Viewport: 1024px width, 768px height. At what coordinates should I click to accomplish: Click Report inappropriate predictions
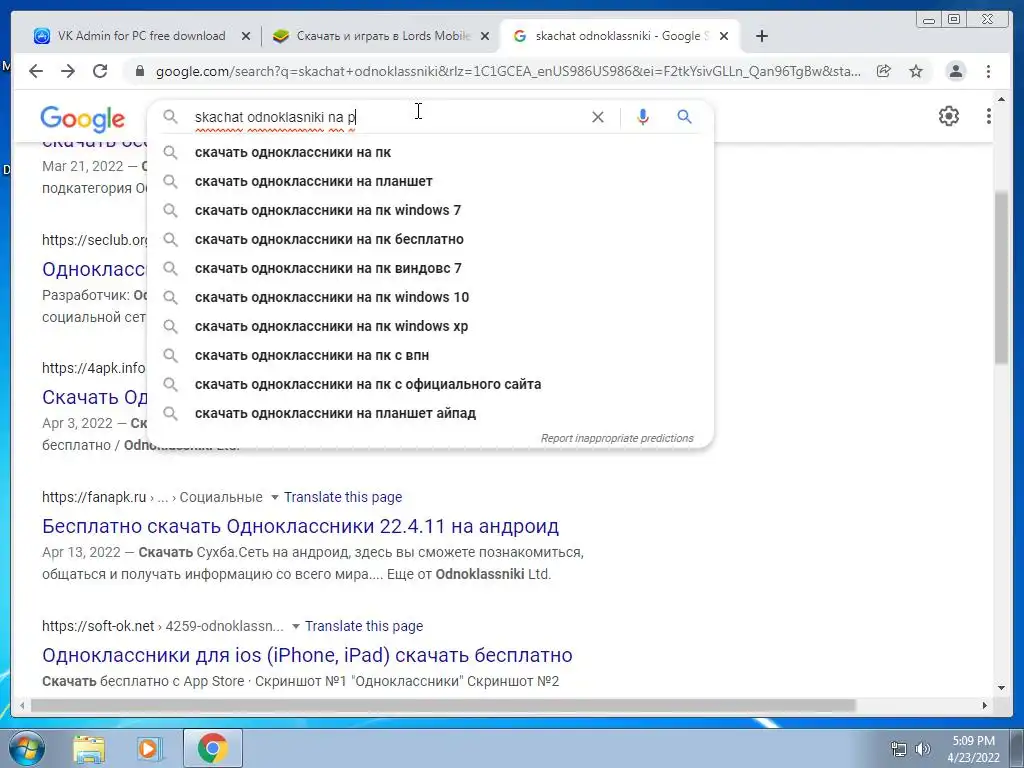616,438
